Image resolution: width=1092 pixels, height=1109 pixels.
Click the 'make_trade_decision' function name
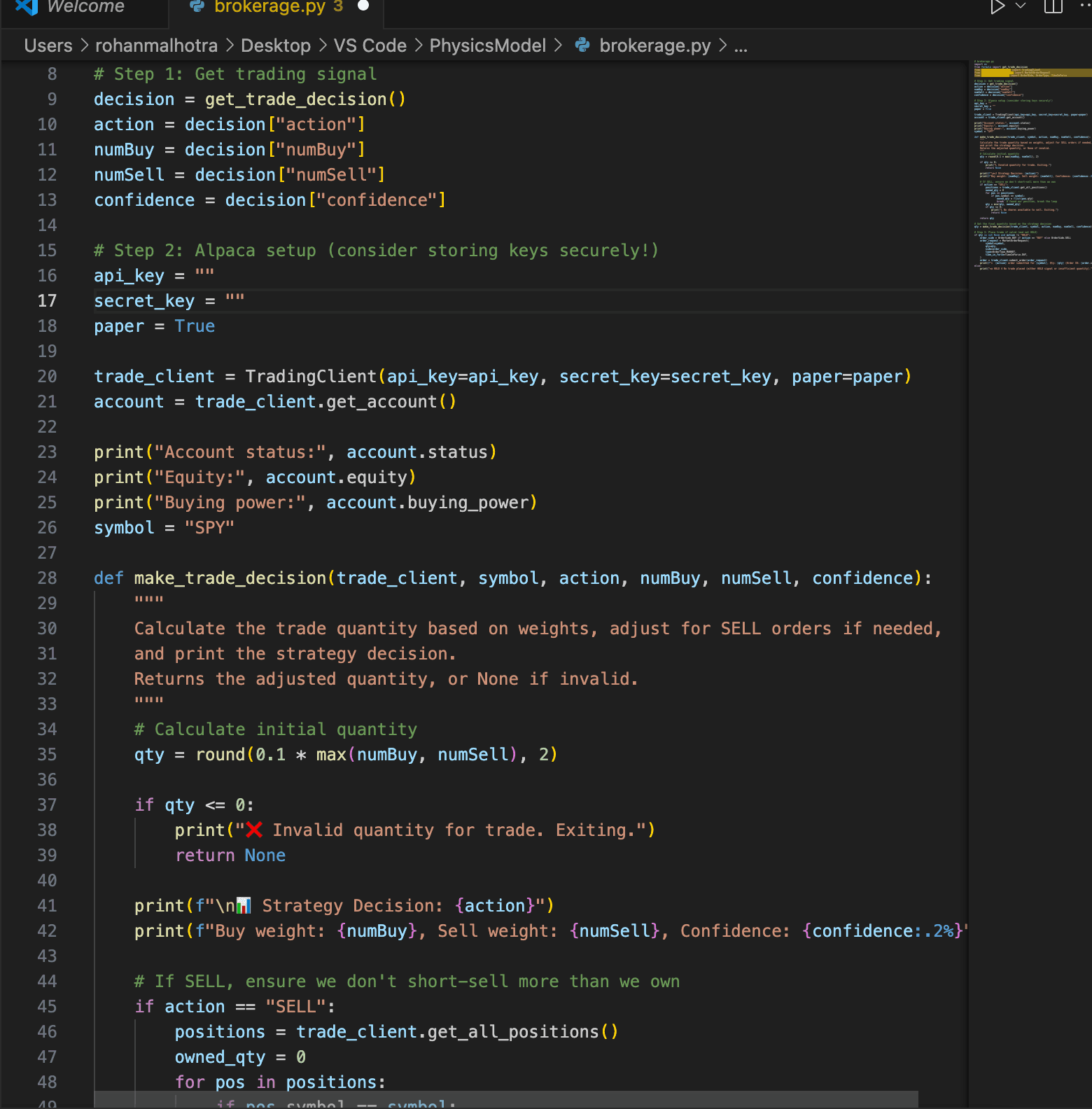pos(230,578)
